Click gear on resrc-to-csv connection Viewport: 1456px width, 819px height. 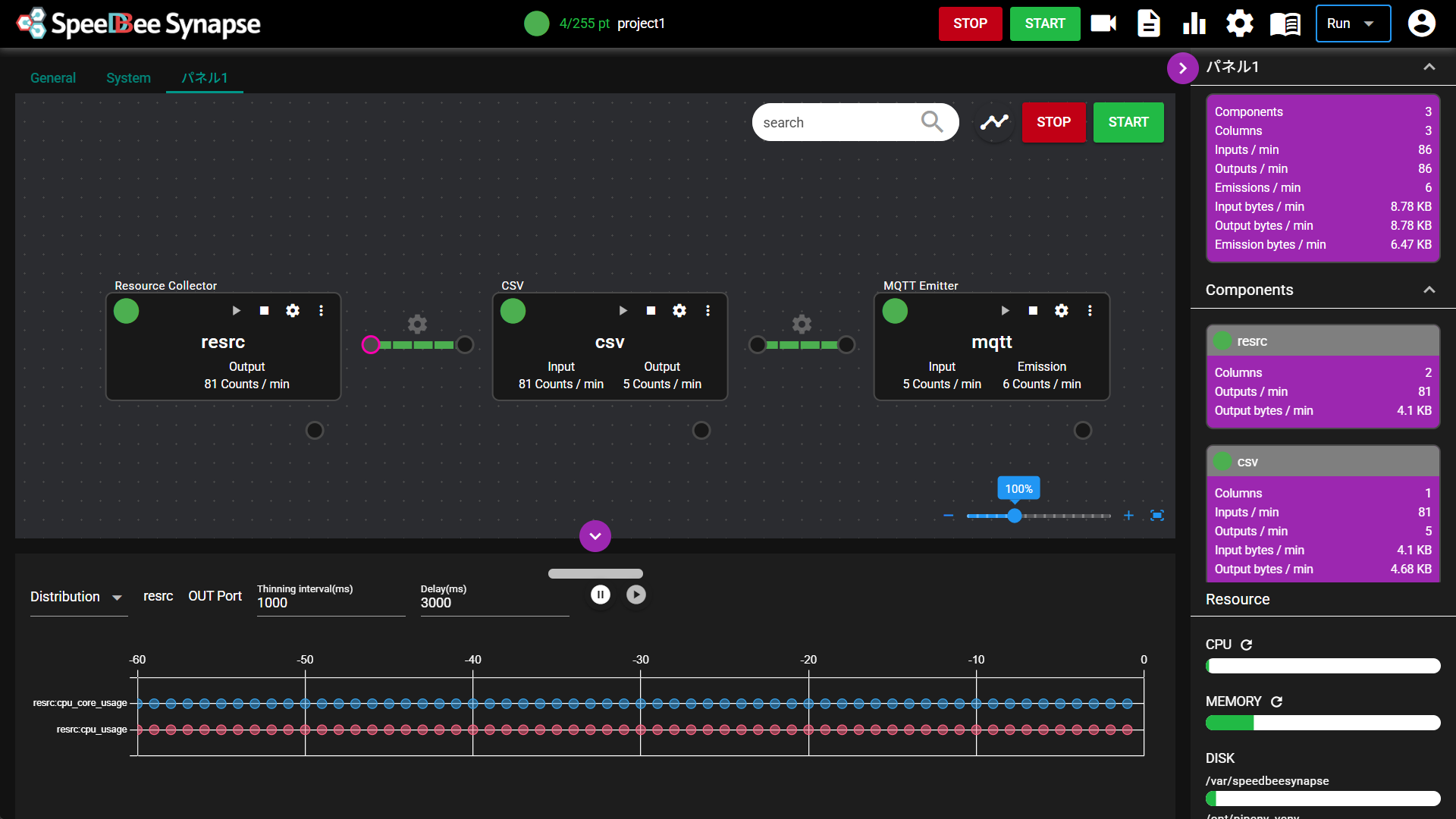tap(417, 325)
